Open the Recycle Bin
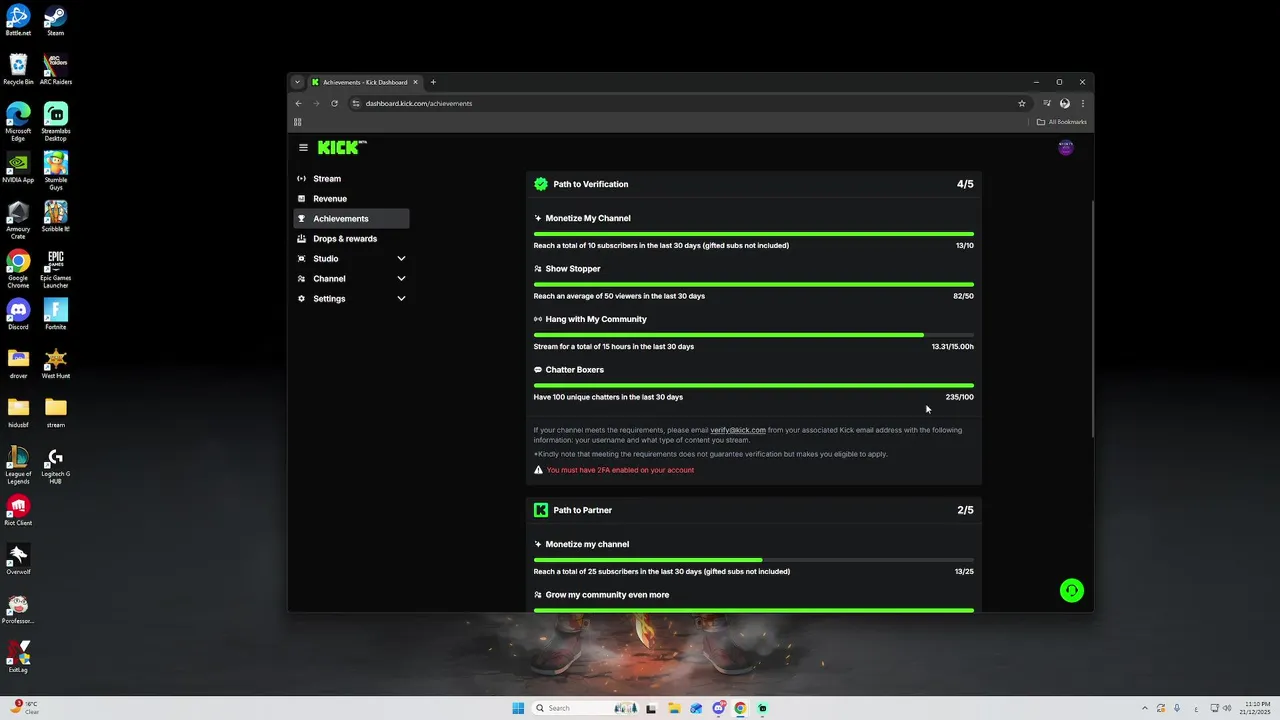This screenshot has width=1280, height=720. [x=18, y=69]
